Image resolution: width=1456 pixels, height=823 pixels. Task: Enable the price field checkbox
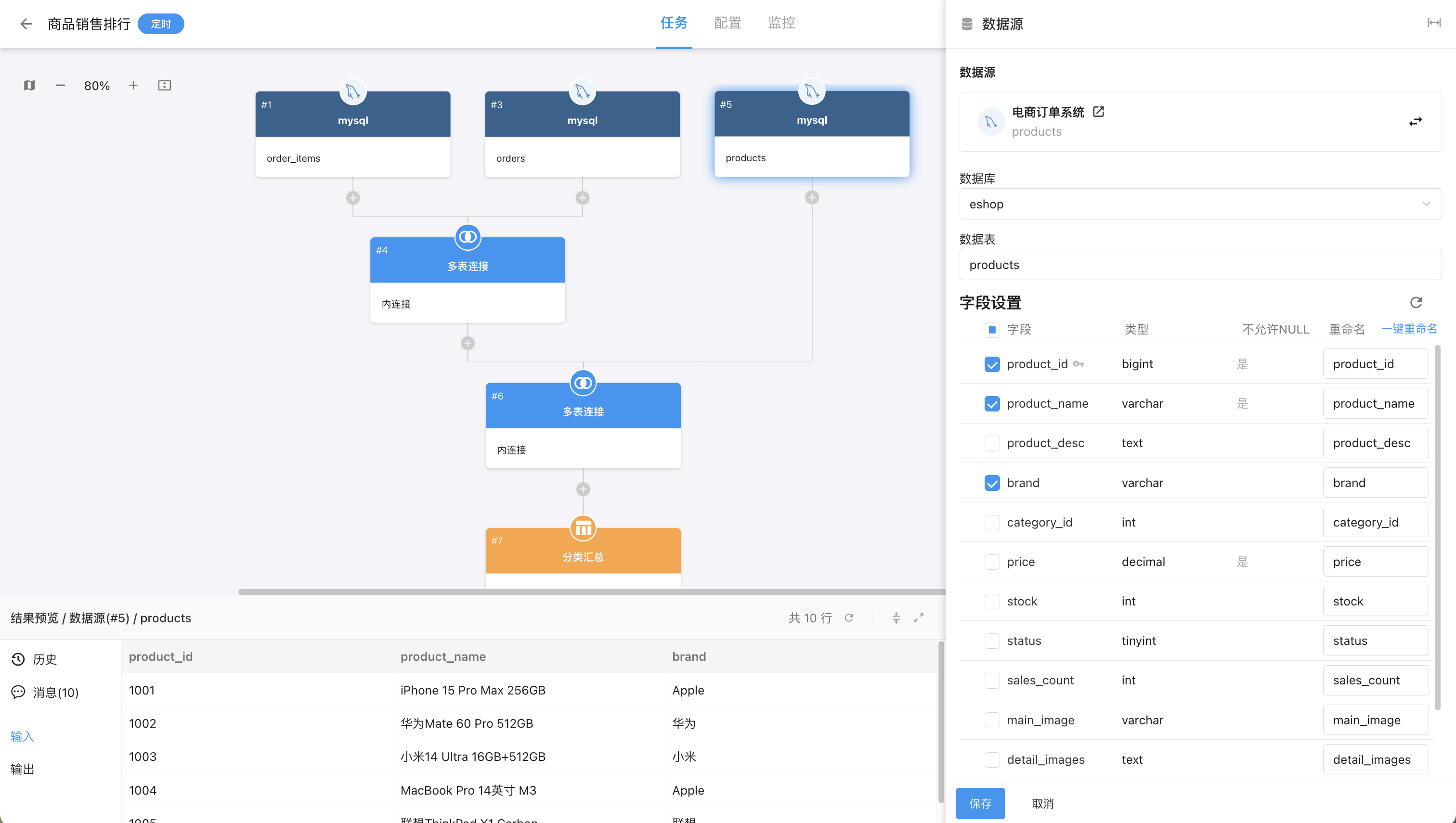(992, 562)
